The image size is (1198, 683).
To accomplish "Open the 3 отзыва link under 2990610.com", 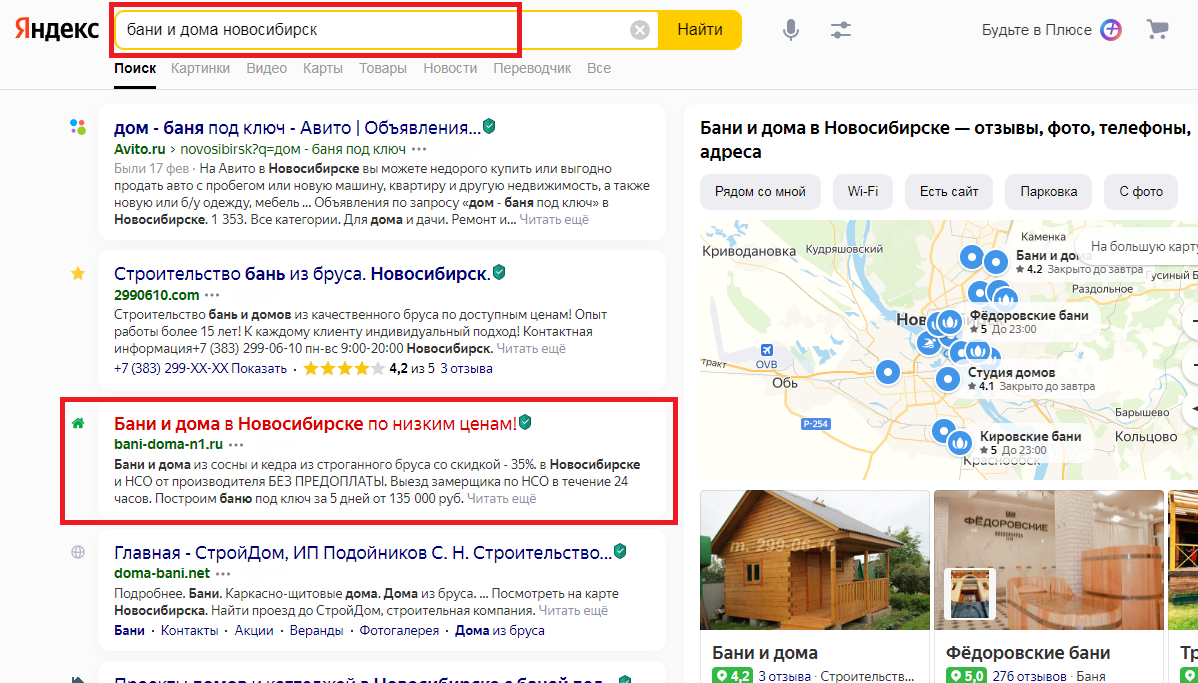I will click(x=466, y=368).
